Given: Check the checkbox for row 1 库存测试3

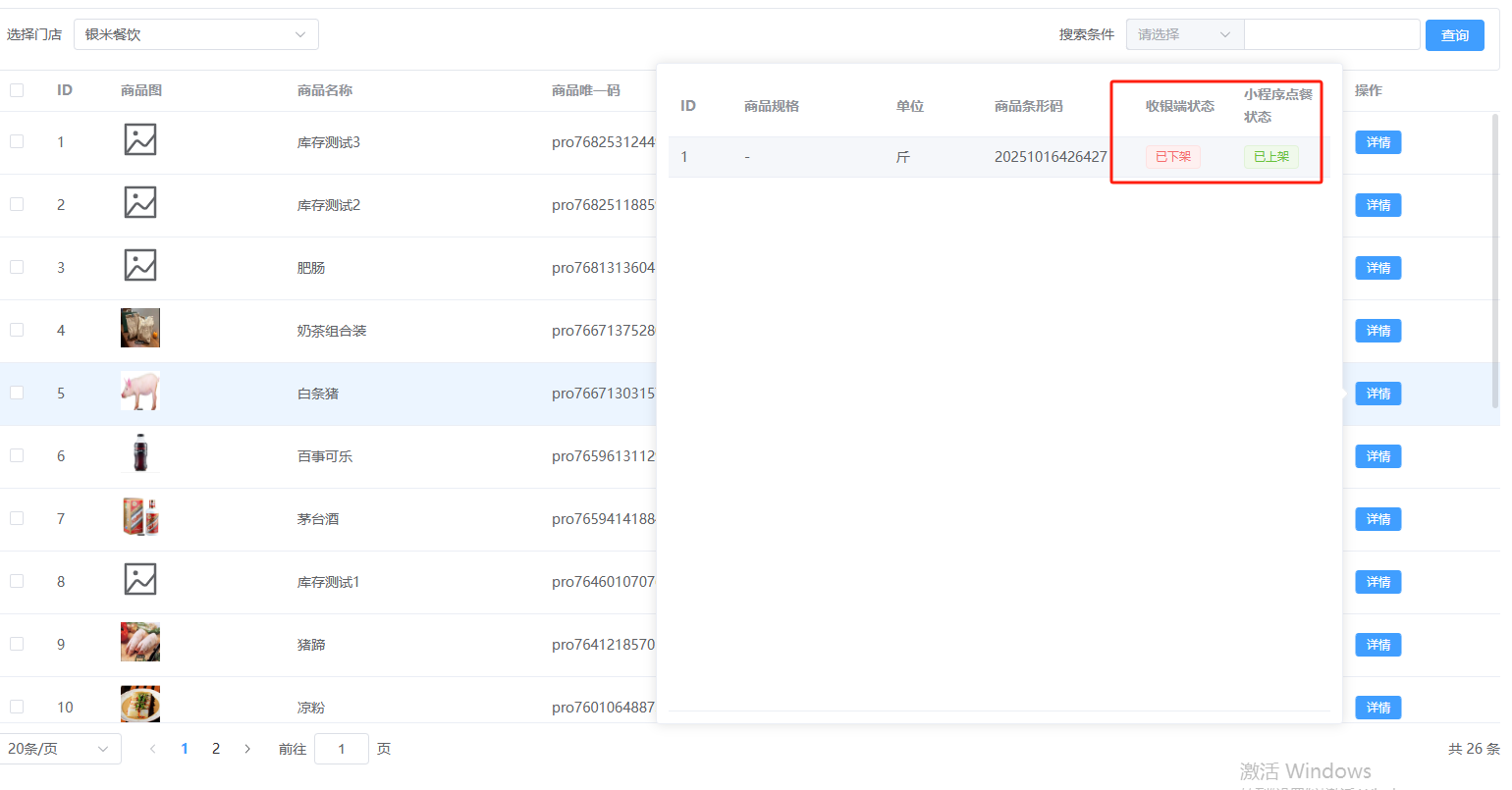Looking at the screenshot, I should tap(17, 141).
